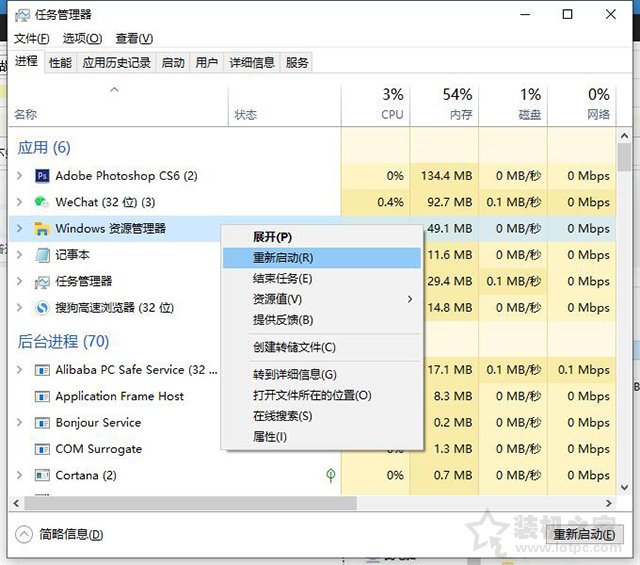The image size is (640, 565).
Task: Choose 重新启动(R) in the context menu
Action: [x=322, y=258]
